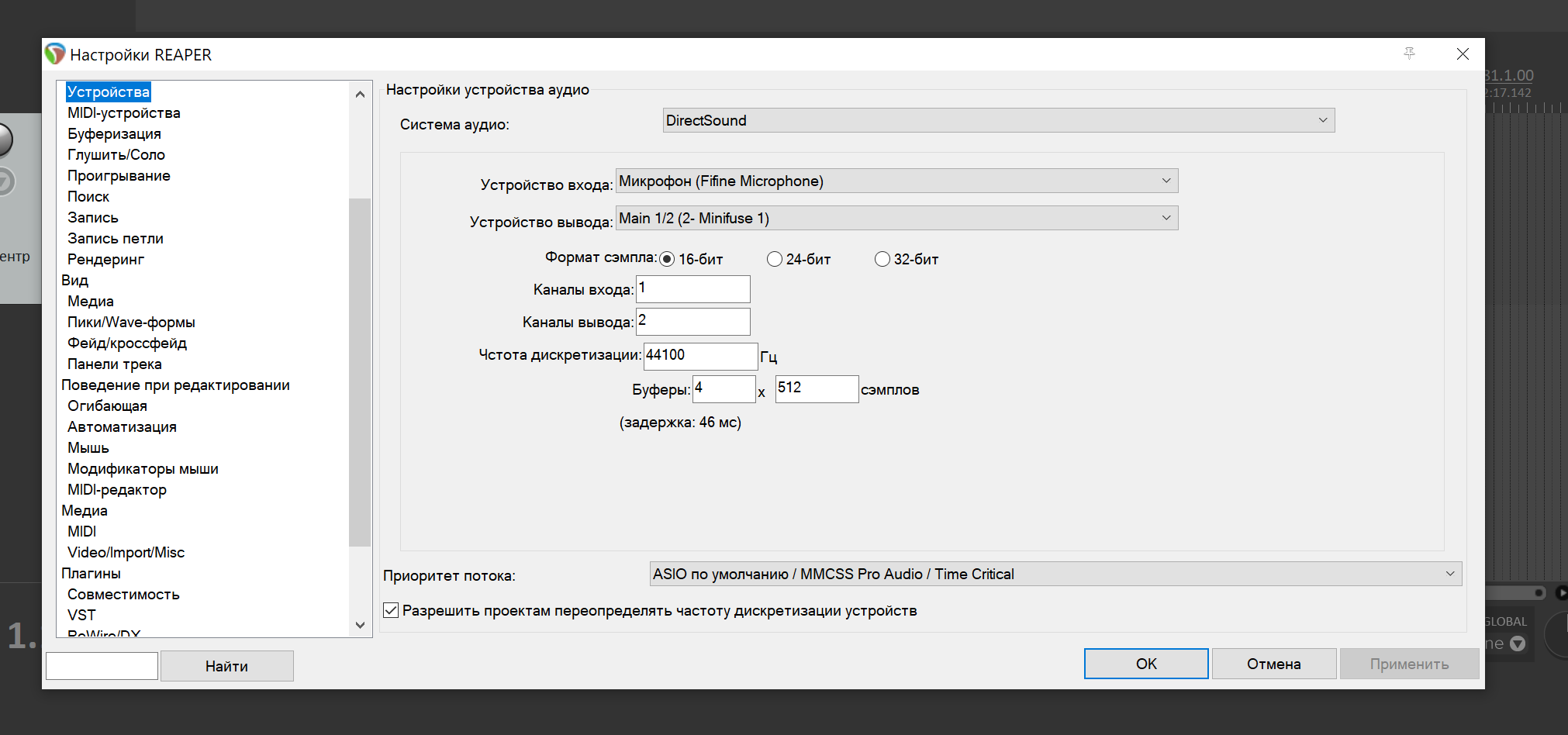Open Совместимость settings page
Image resolution: width=1568 pixels, height=735 pixels.
pos(123,595)
